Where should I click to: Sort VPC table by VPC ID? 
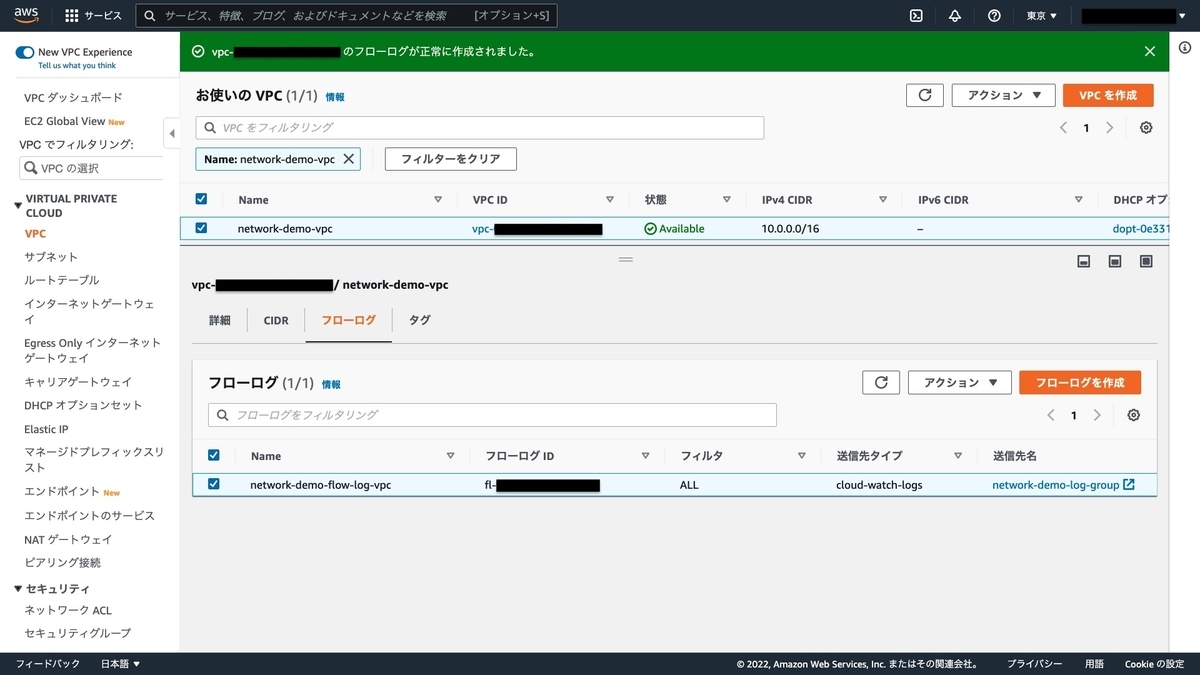[610, 200]
